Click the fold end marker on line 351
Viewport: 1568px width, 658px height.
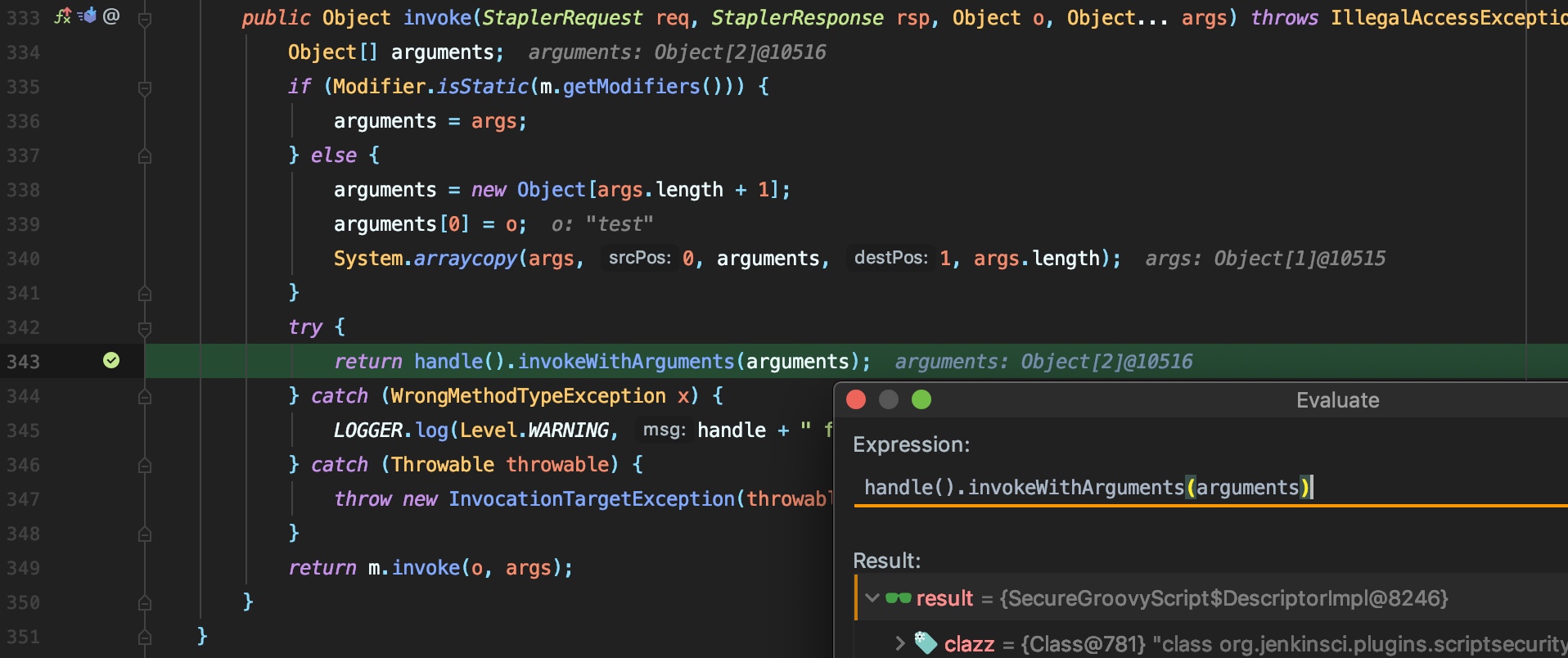point(145,637)
